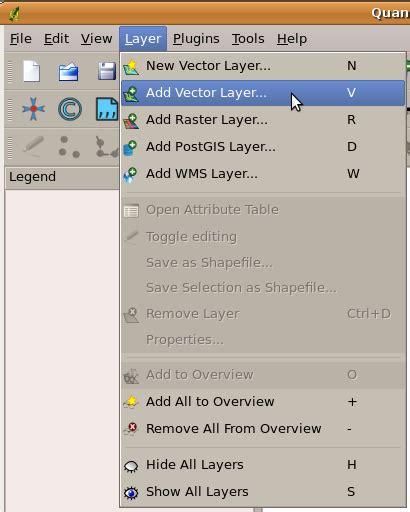Select New Vector Layer menu item

[x=263, y=66]
